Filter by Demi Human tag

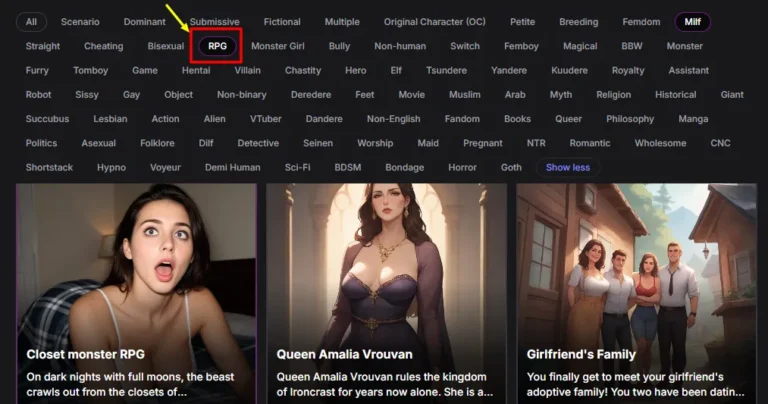click(x=233, y=167)
